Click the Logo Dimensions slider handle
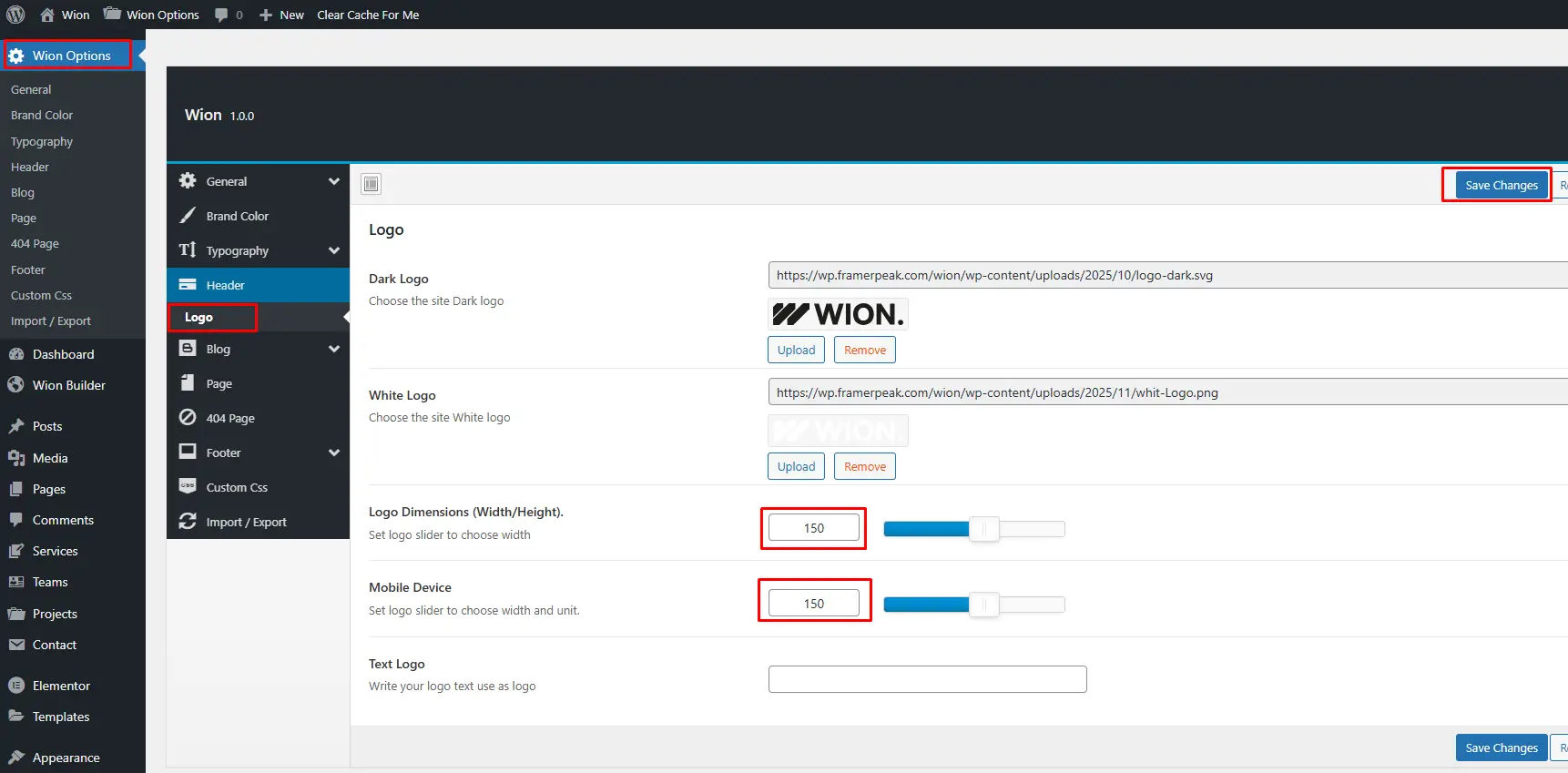This screenshot has height=773, width=1568. 984,529
